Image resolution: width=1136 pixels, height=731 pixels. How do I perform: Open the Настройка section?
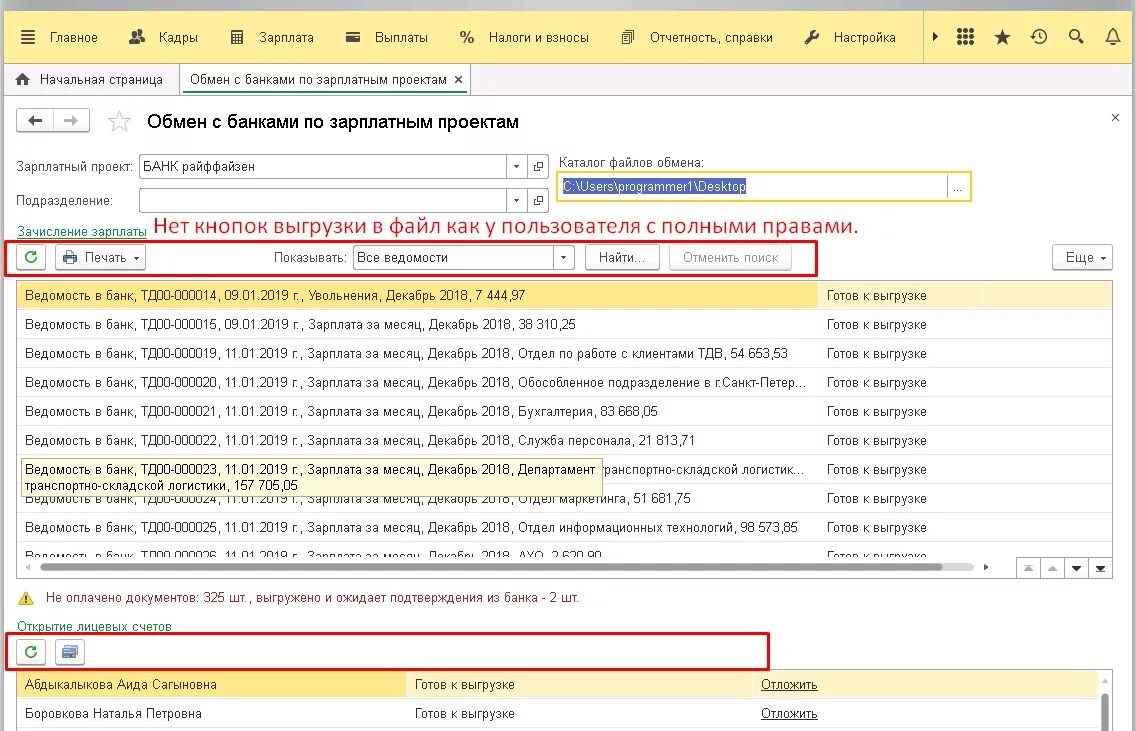coord(850,37)
